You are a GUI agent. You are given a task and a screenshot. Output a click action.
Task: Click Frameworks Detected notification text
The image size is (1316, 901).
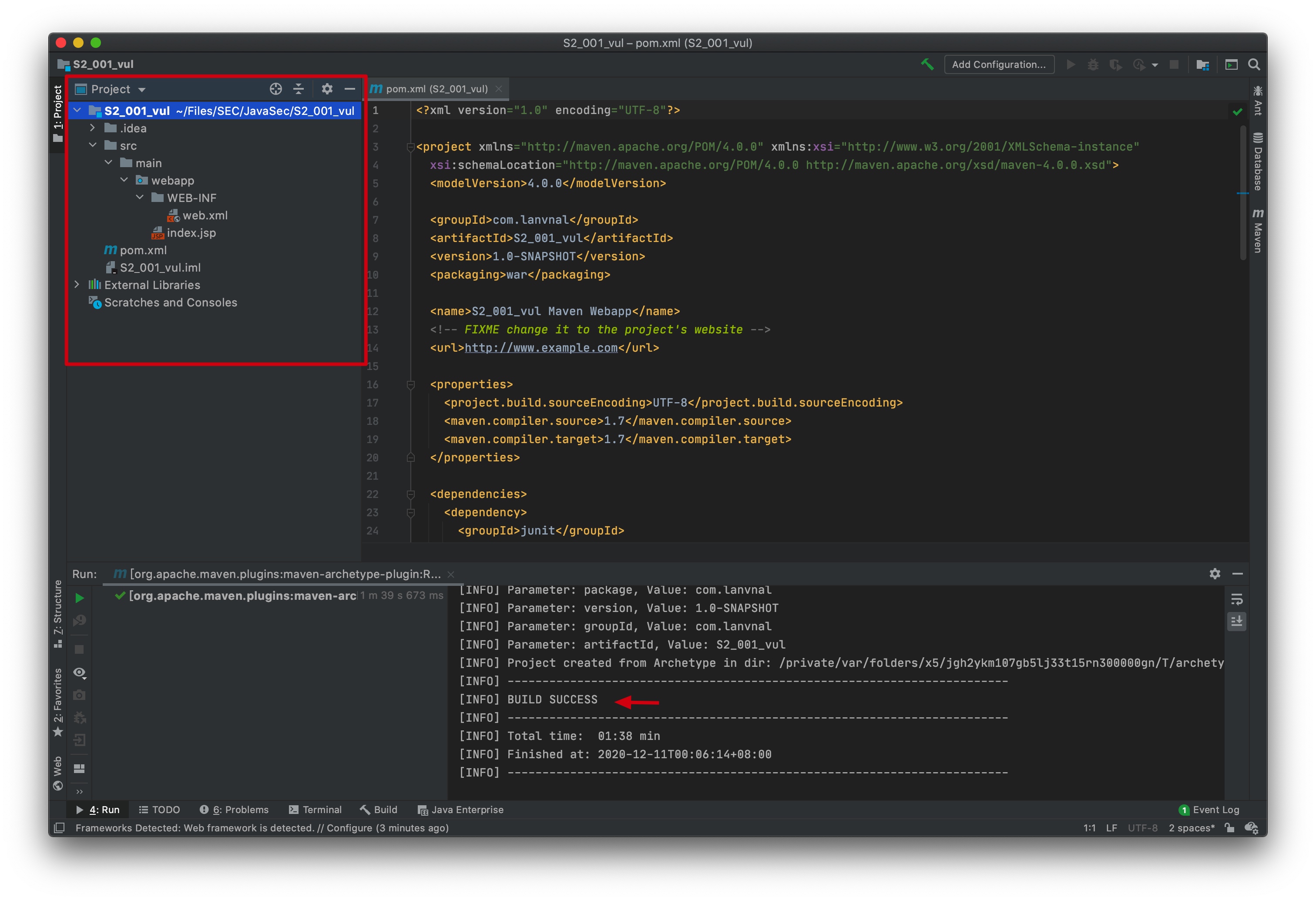pos(262,828)
